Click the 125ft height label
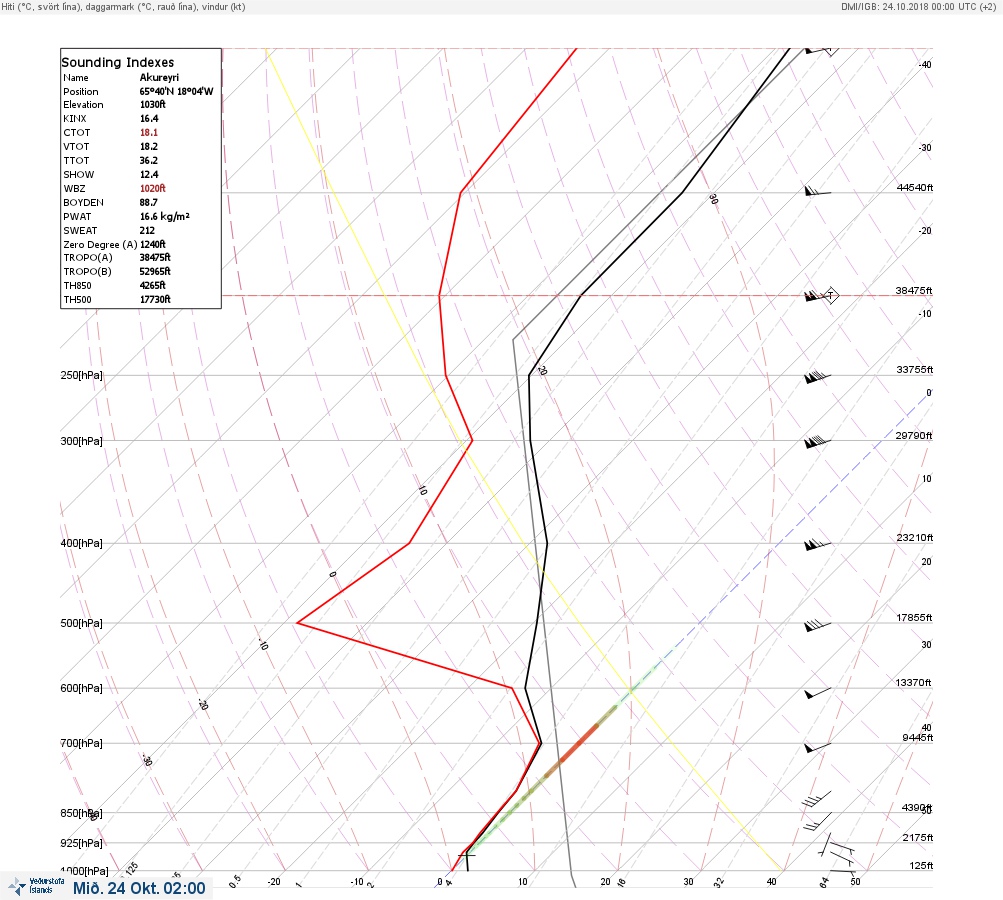 pos(921,865)
